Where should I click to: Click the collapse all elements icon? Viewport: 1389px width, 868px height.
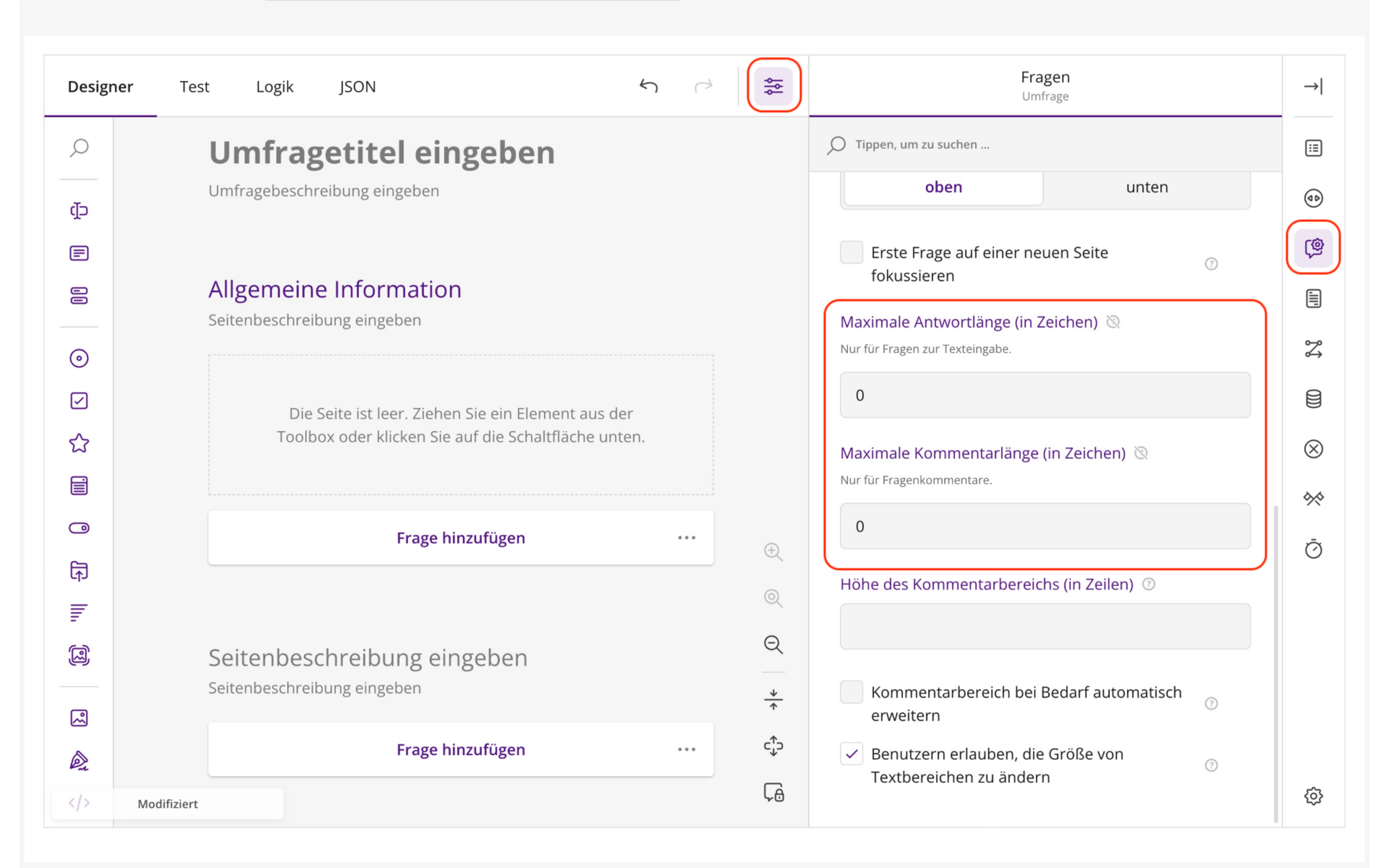tap(773, 699)
